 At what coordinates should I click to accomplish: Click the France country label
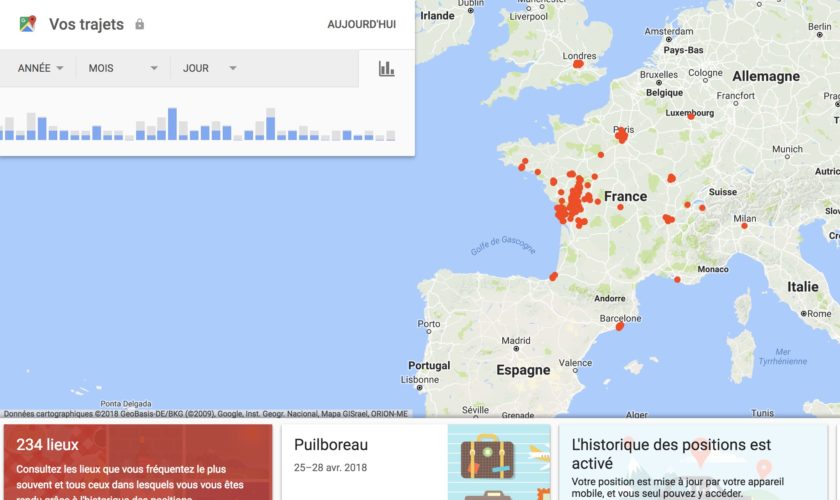pos(625,197)
